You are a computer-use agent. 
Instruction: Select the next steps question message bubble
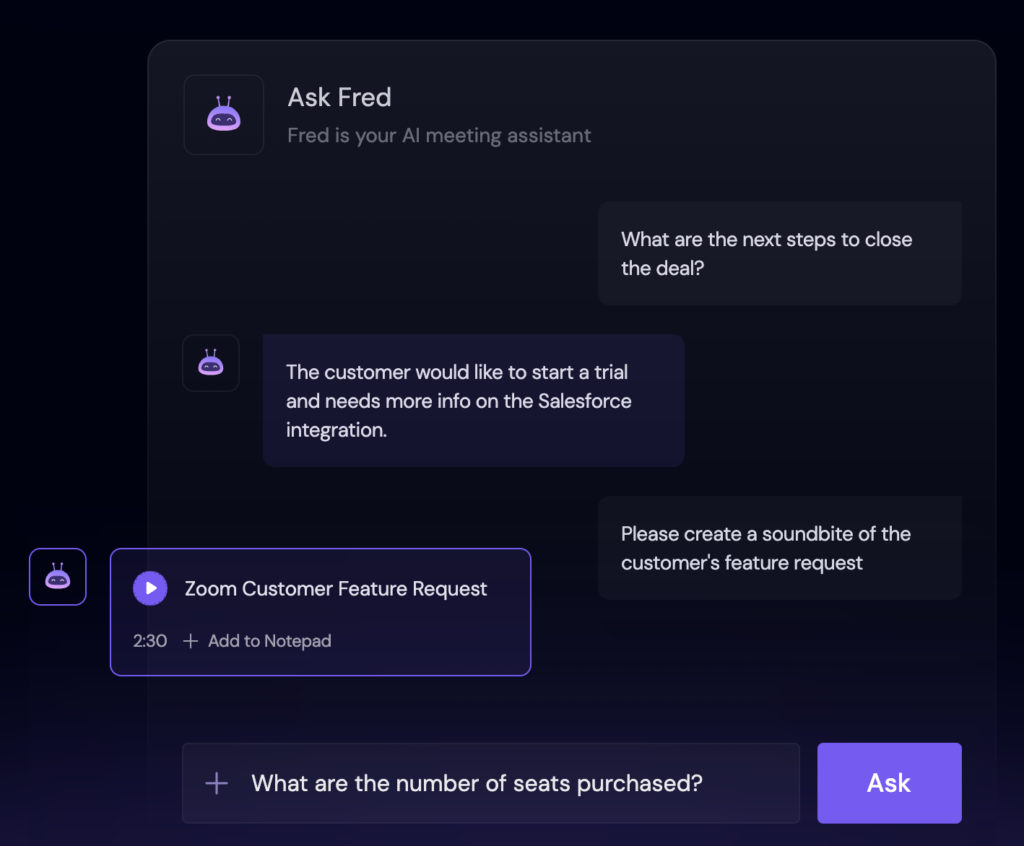[779, 253]
